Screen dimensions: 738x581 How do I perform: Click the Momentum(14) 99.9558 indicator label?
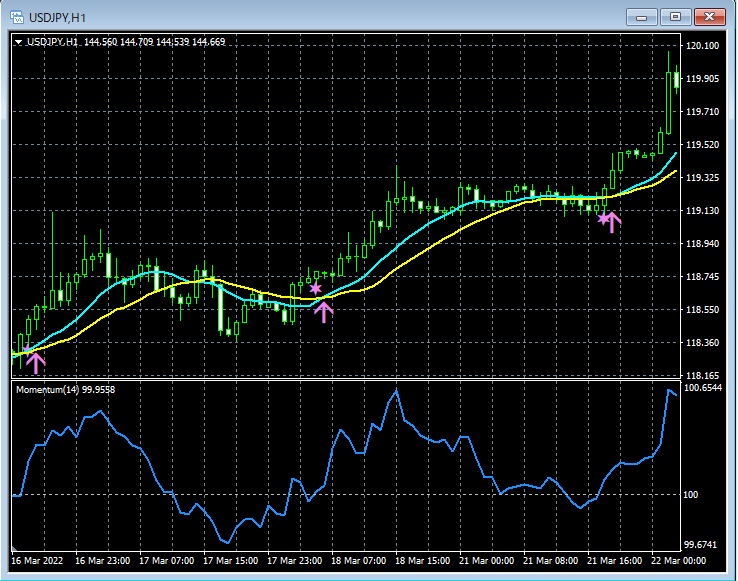coord(65,390)
